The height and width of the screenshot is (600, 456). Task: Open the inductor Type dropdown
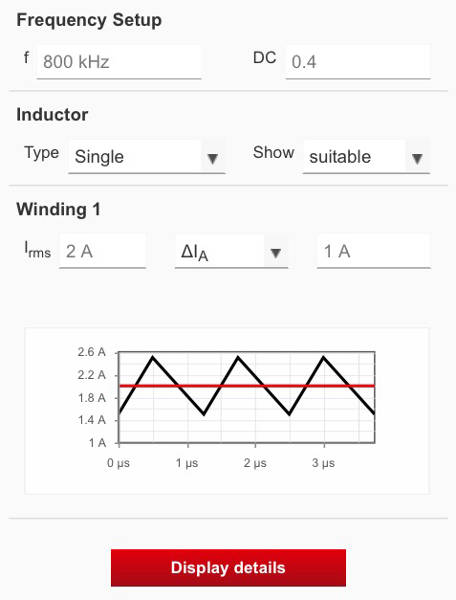click(147, 157)
